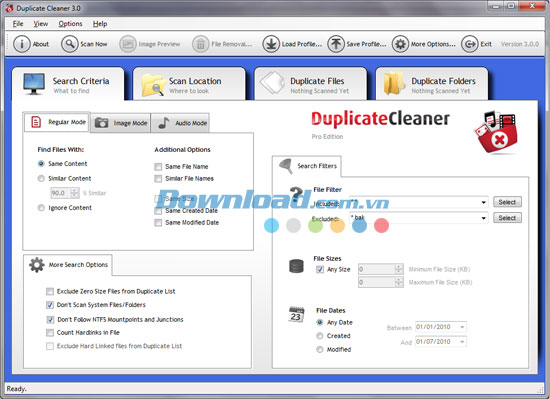The width and height of the screenshot is (550, 399).
Task: Click the File Dates calendar icon
Action: click(296, 314)
